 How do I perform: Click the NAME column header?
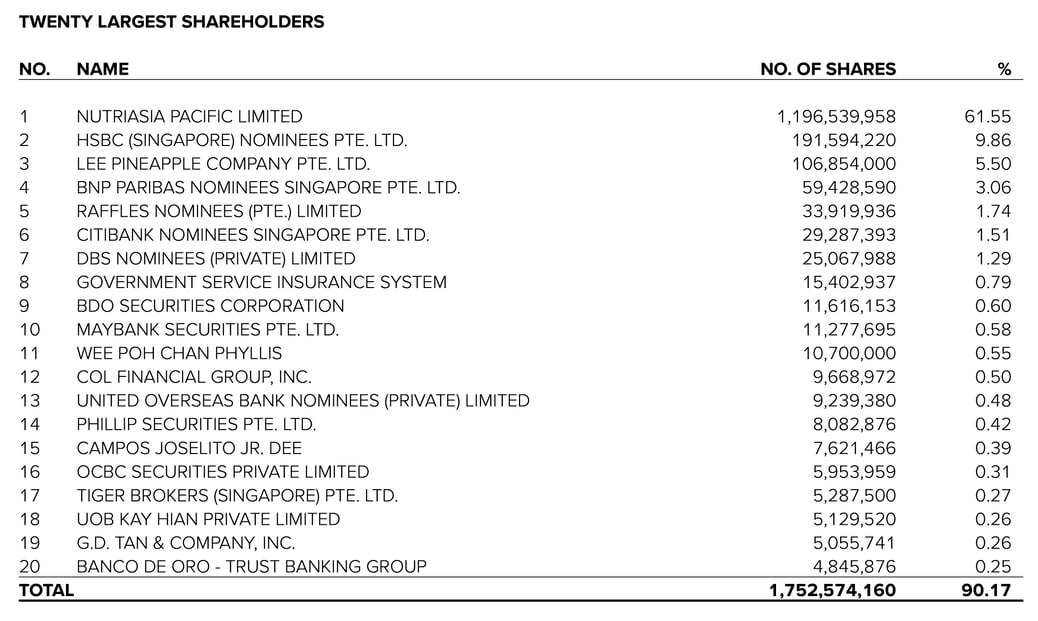tap(102, 69)
